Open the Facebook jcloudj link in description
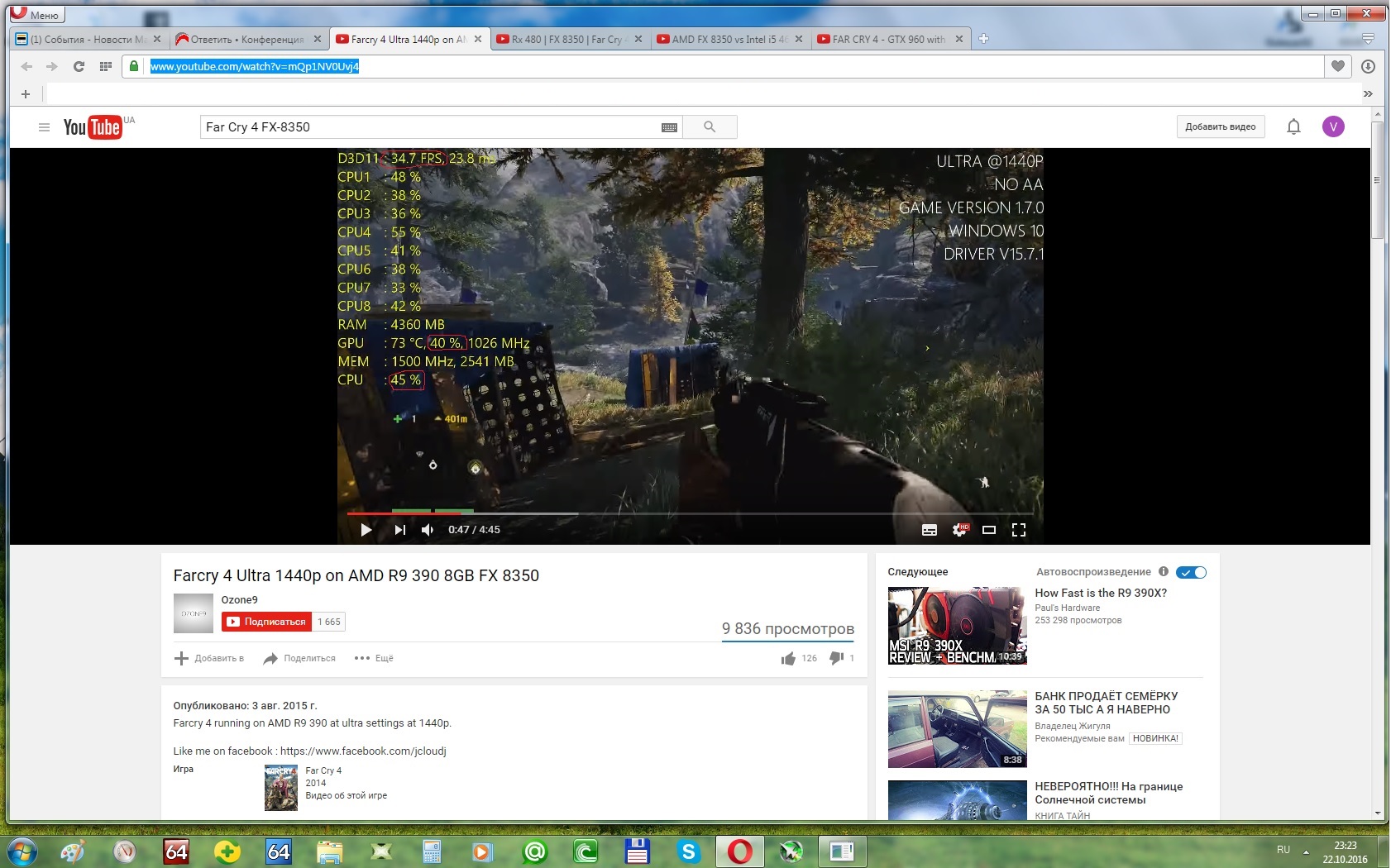The image size is (1391, 868). (x=363, y=751)
